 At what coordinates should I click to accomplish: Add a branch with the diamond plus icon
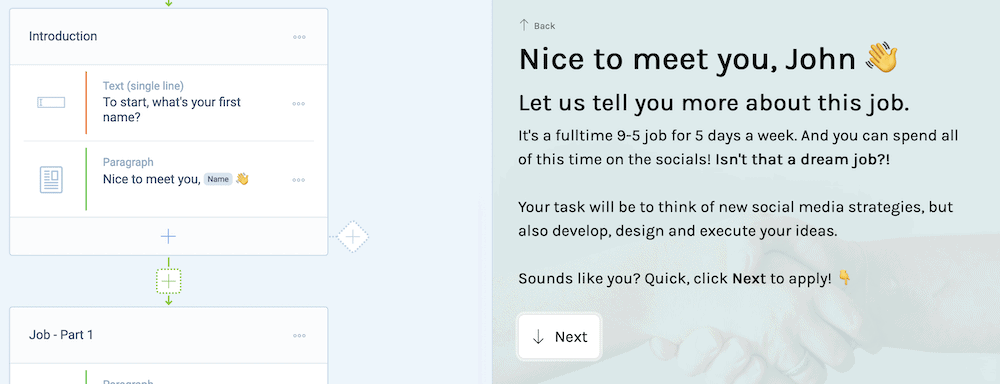(353, 237)
